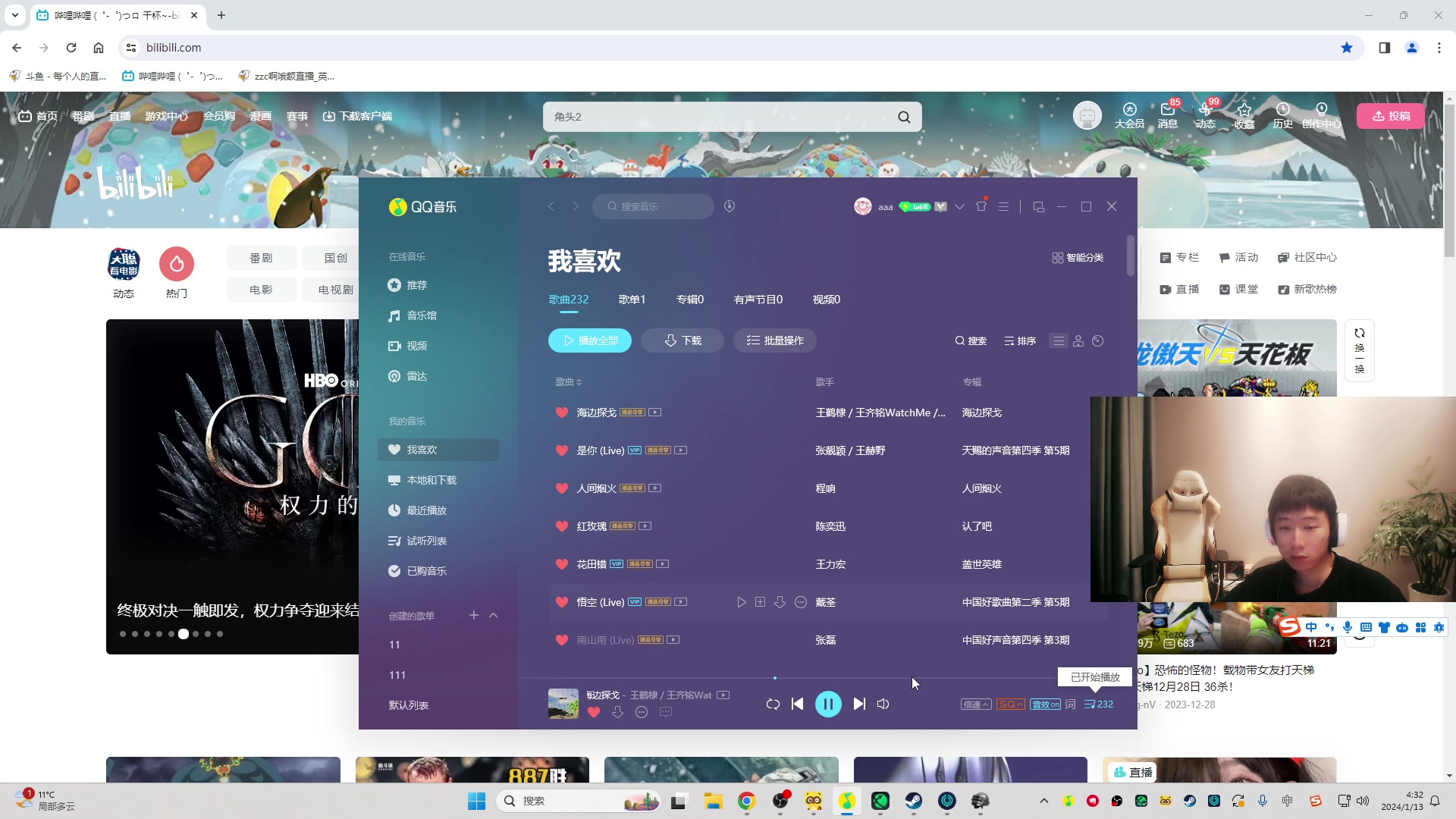Open the QQ音乐 main menu hamburger icon
Screen dimensions: 1456x819
[1003, 206]
